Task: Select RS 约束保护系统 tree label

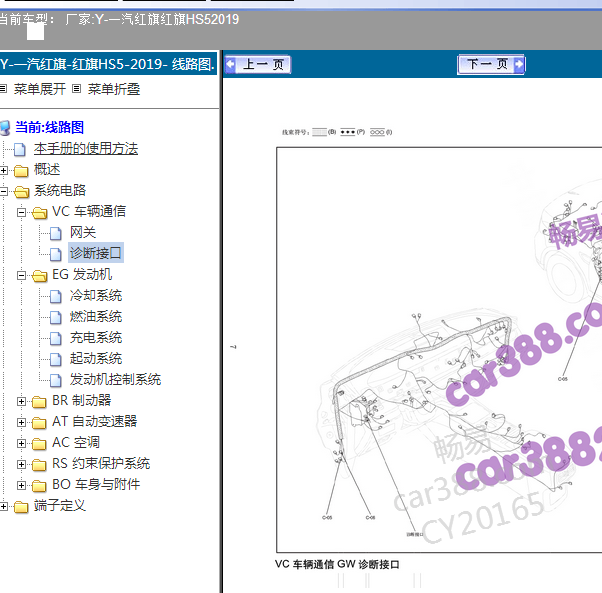Action: [x=101, y=463]
